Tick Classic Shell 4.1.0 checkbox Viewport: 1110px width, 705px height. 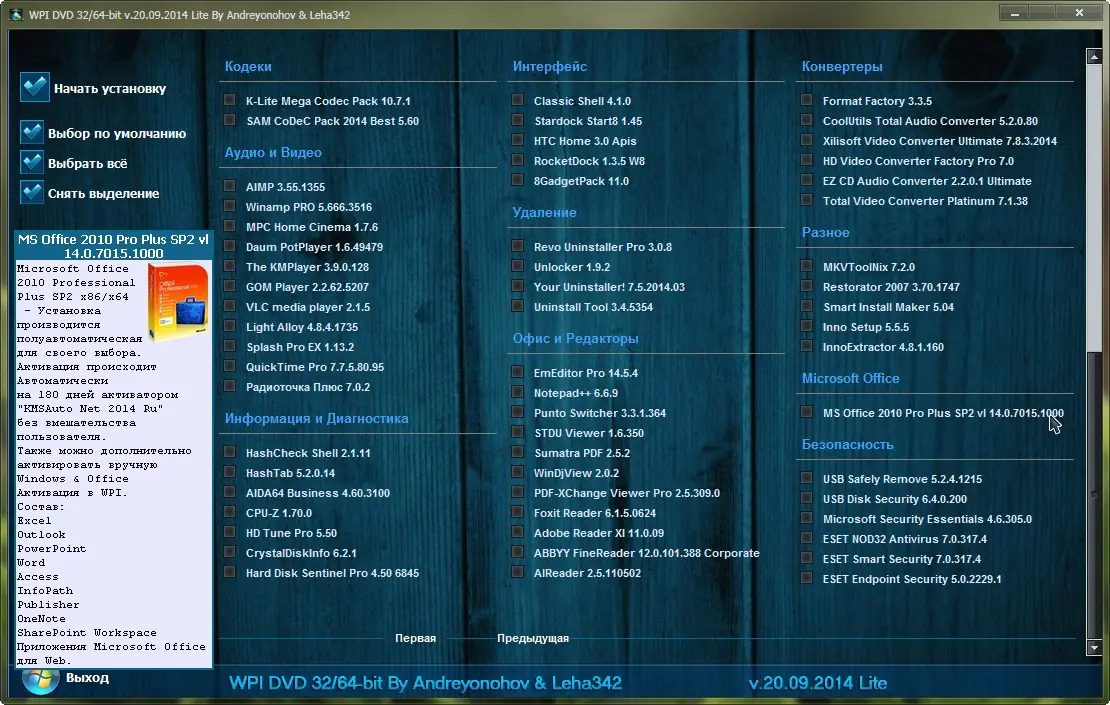point(517,100)
